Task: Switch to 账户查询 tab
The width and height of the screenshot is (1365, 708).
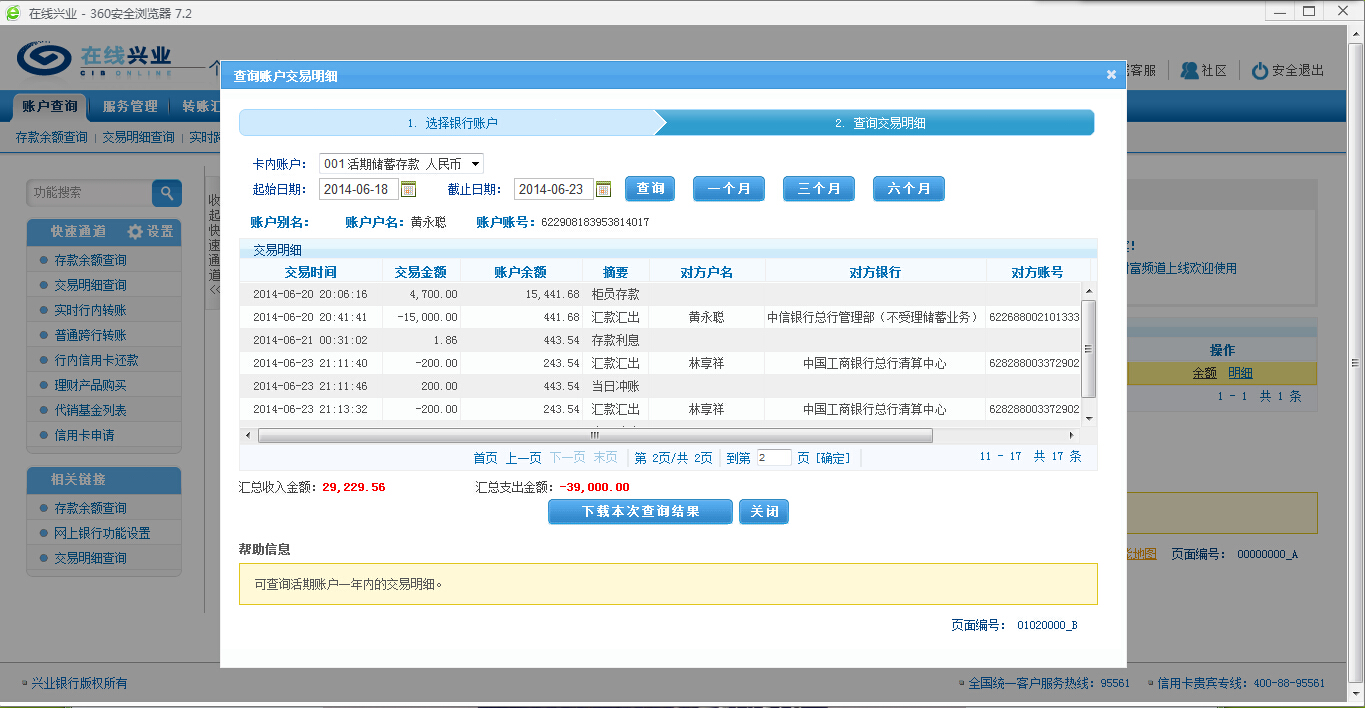Action: pyautogui.click(x=50, y=106)
